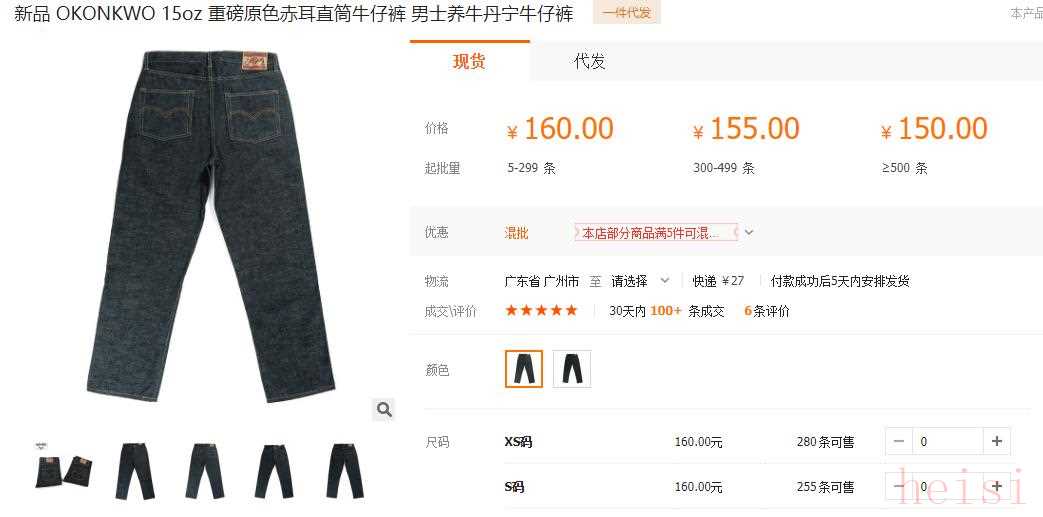Viewport: 1043px width, 517px height.
Task: View the fourth jeans thumbnail
Action: (274, 470)
